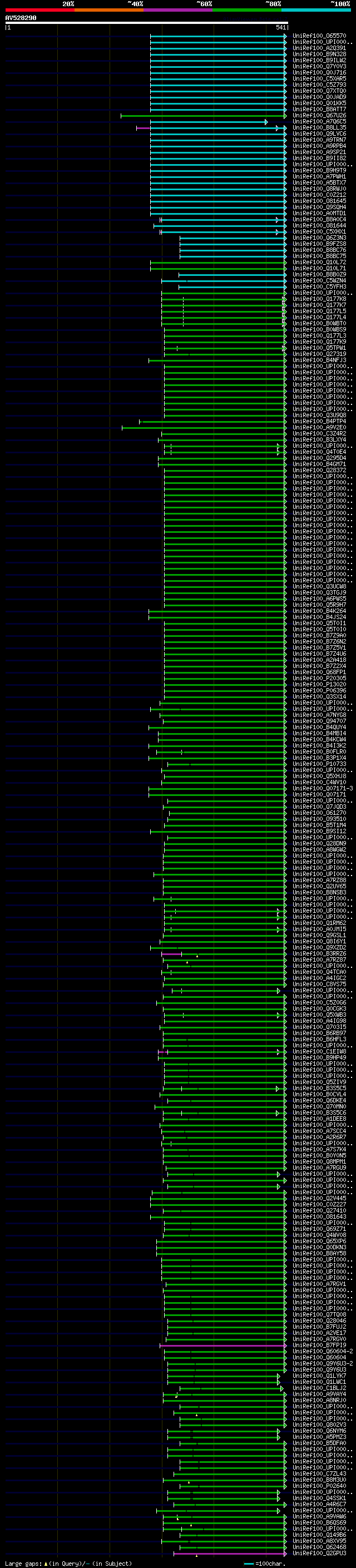
Task: Click hit UniRef100_Q07171-3
Action: click(323, 788)
